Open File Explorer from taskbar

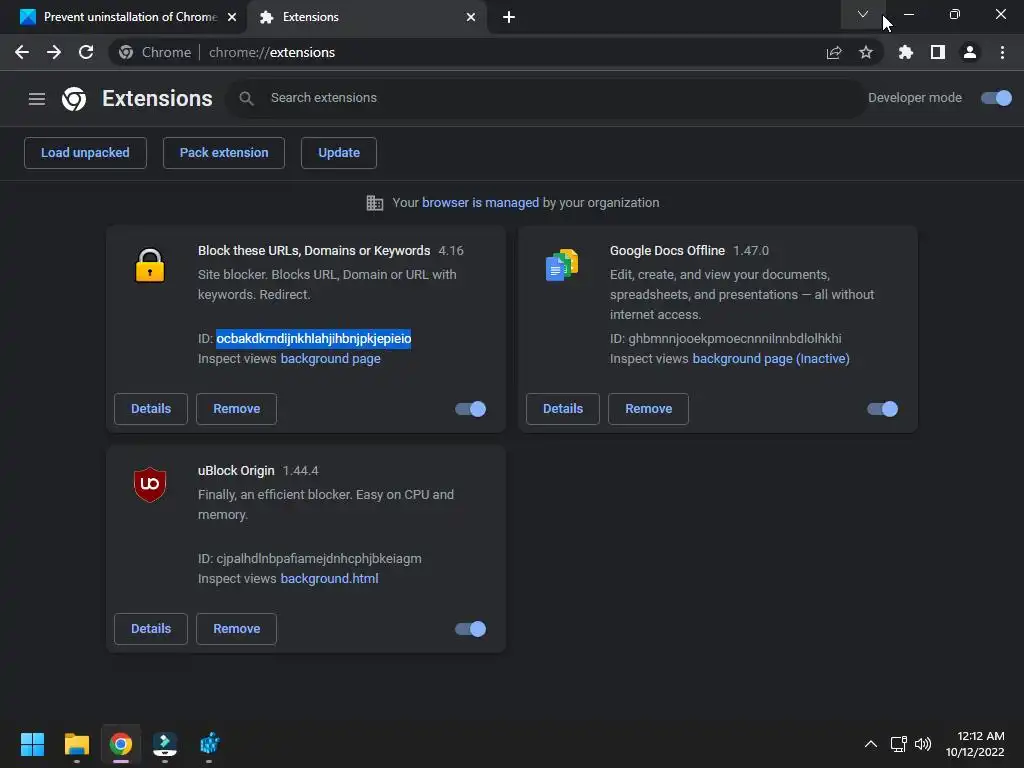coord(76,744)
